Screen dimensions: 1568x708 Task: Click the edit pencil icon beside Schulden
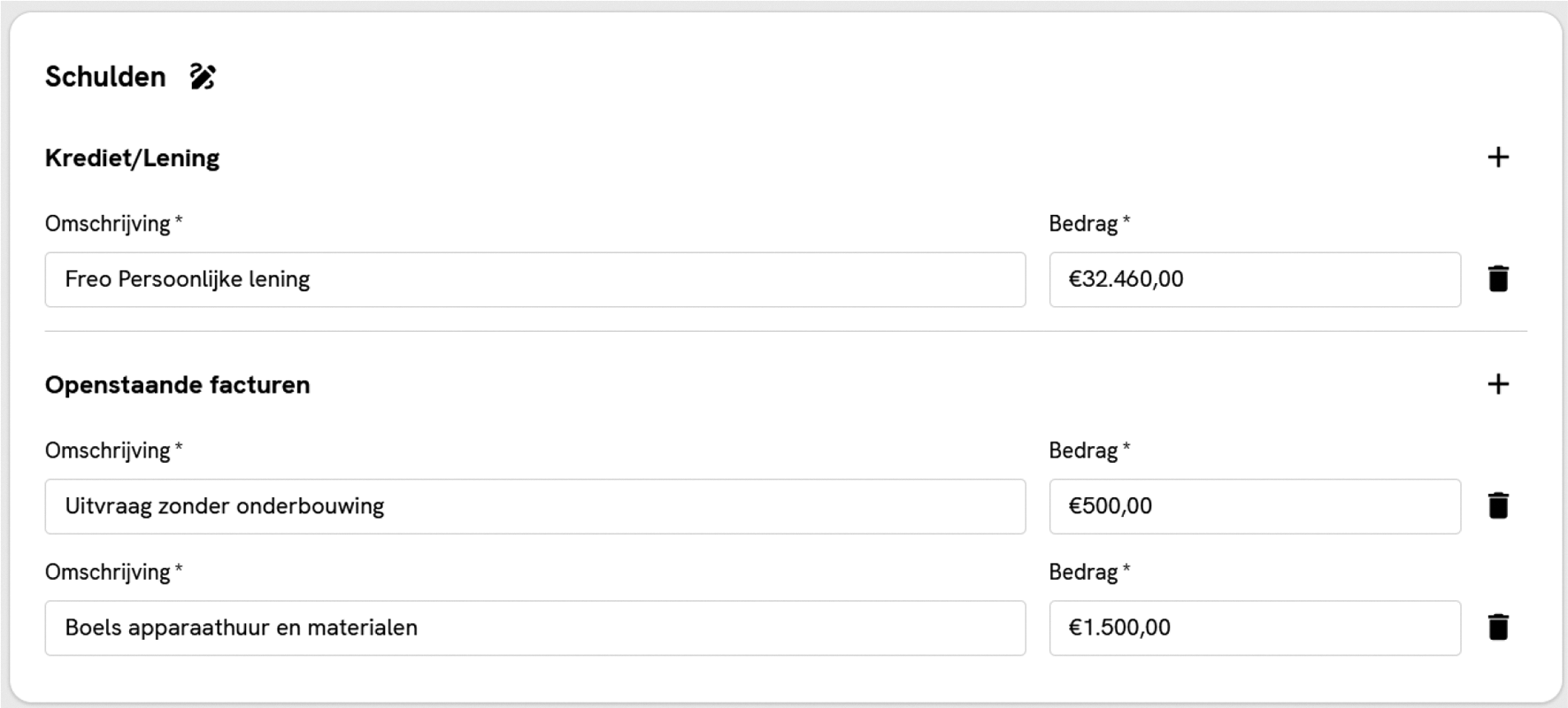point(203,77)
